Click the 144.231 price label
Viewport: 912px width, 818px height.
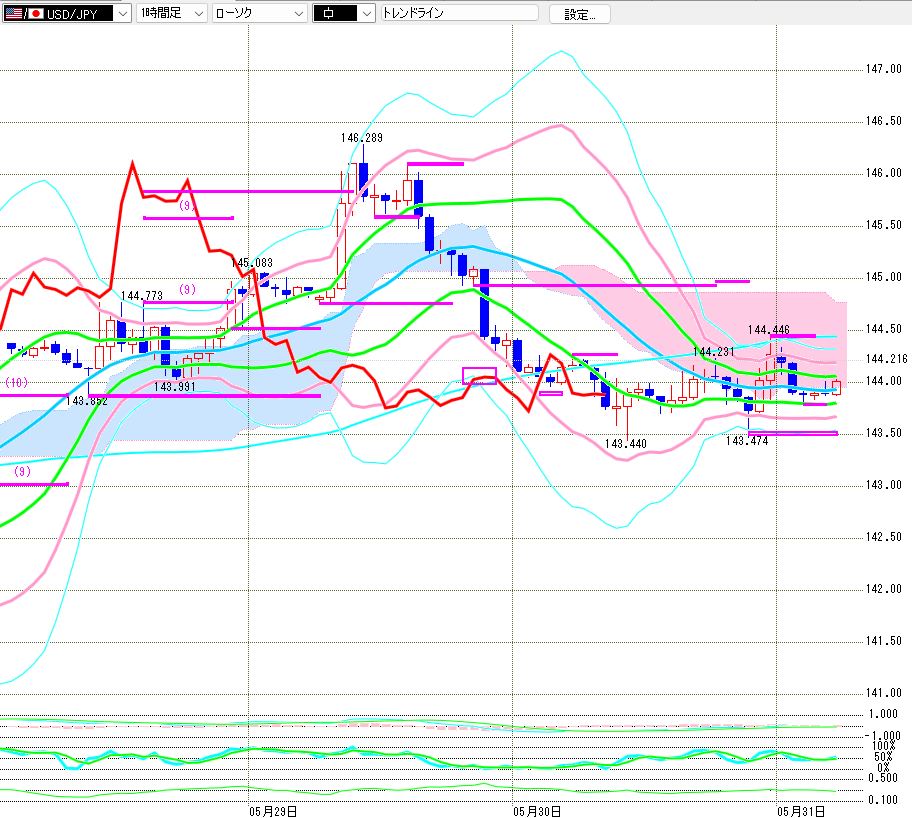click(714, 351)
